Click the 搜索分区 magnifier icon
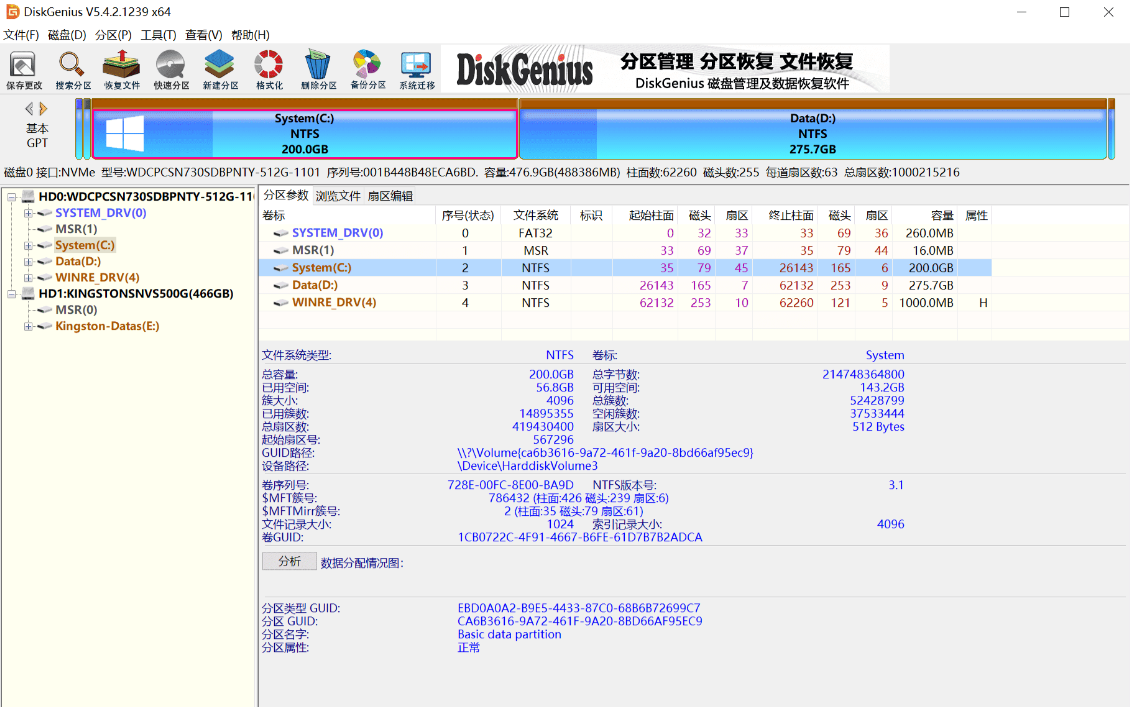The height and width of the screenshot is (707, 1130). pyautogui.click(x=73, y=68)
